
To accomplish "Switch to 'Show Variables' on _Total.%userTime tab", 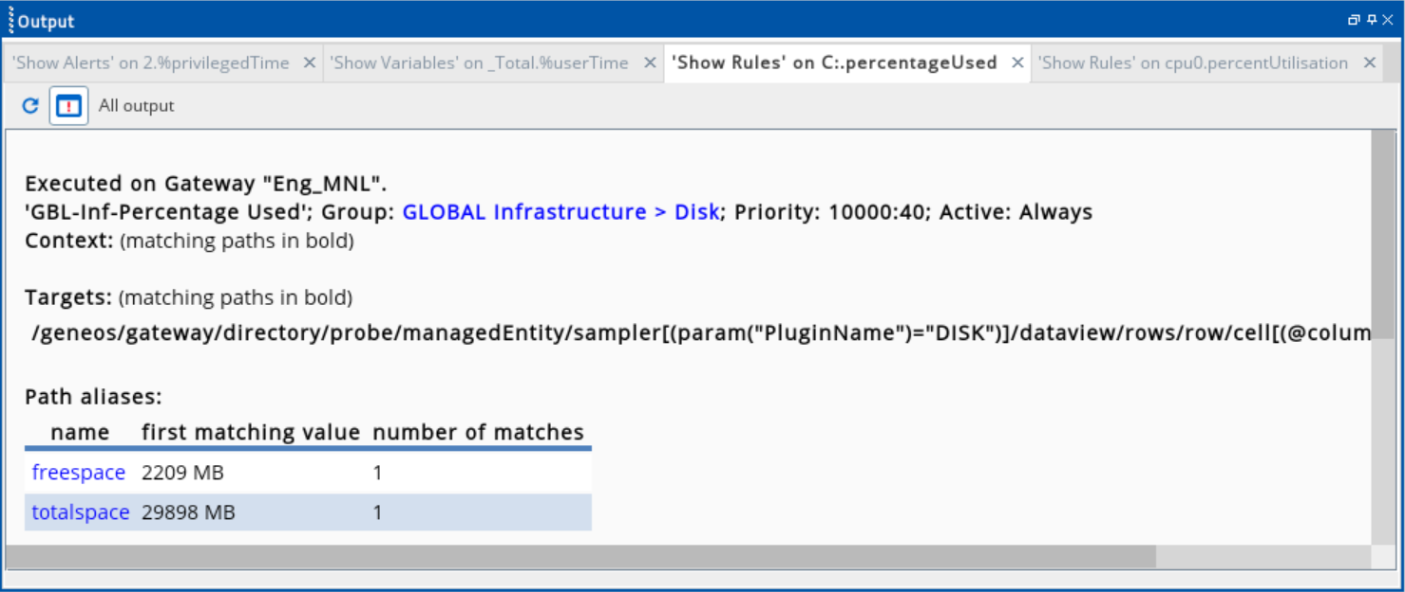I will tap(479, 63).
